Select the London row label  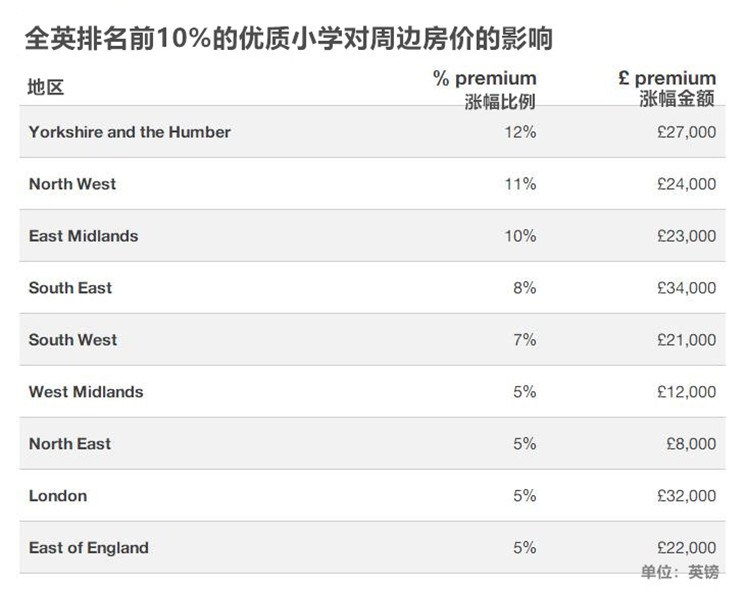point(58,496)
